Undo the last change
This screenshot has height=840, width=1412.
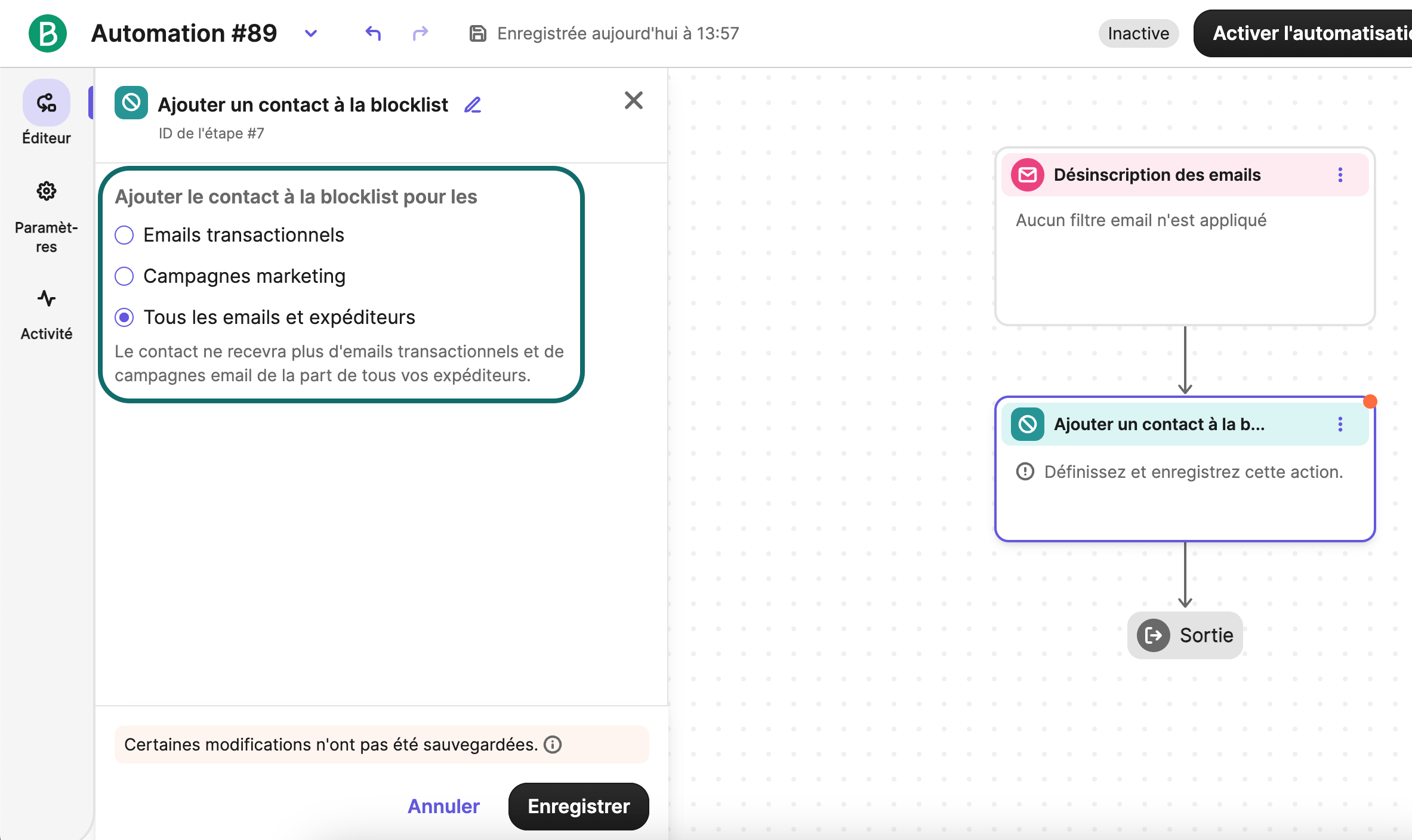(373, 33)
